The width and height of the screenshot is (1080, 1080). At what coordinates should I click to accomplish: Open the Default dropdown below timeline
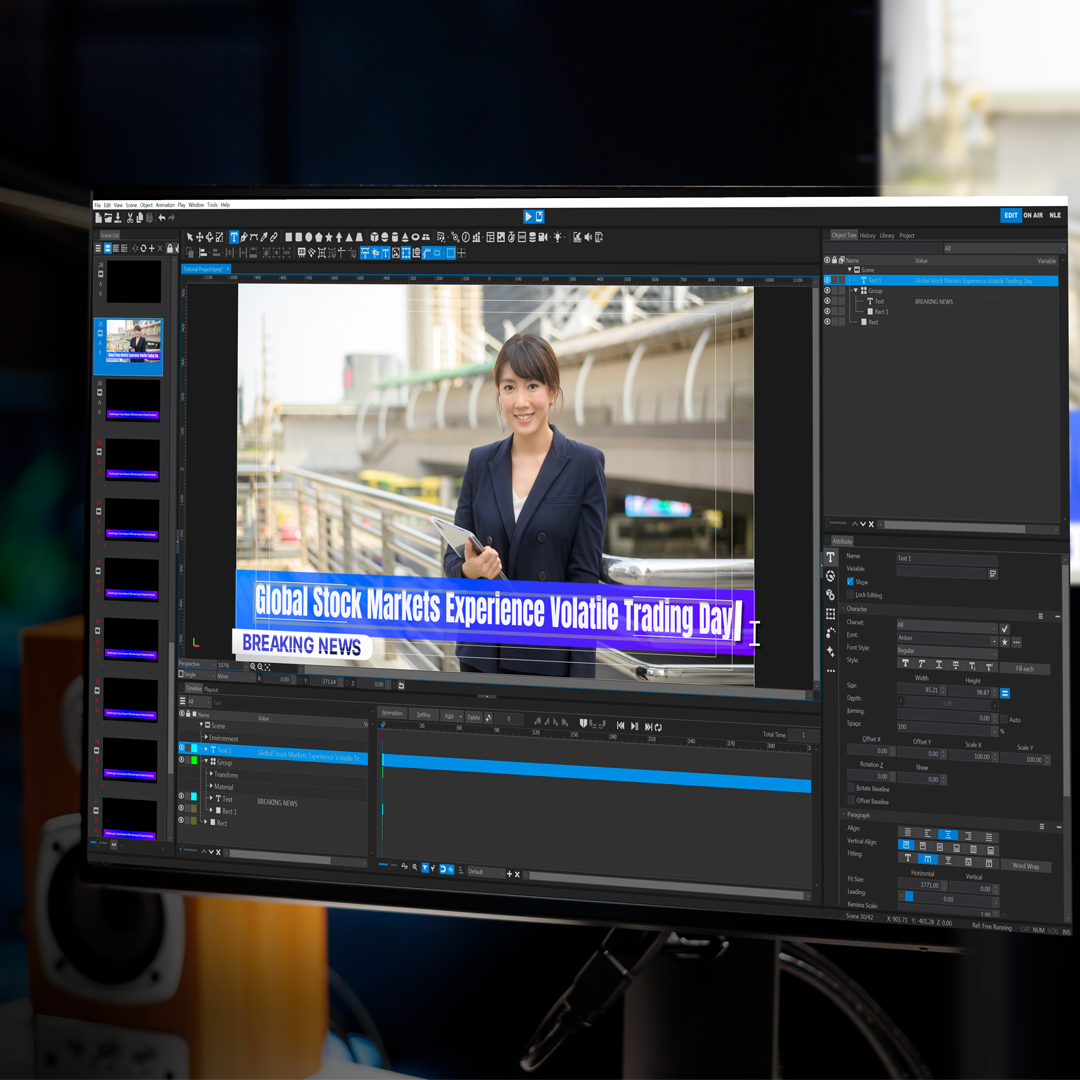tap(486, 872)
